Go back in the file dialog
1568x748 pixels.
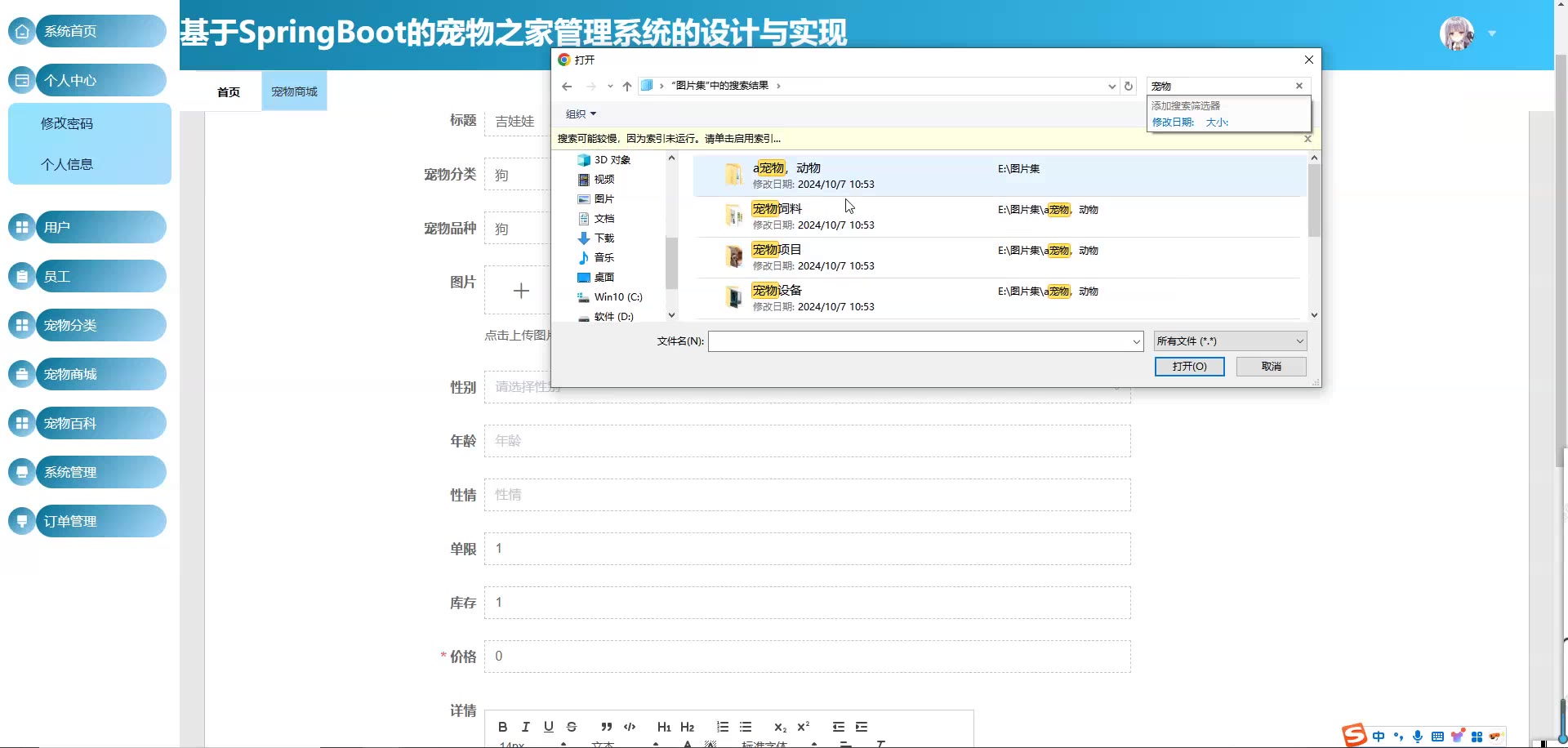tap(567, 86)
